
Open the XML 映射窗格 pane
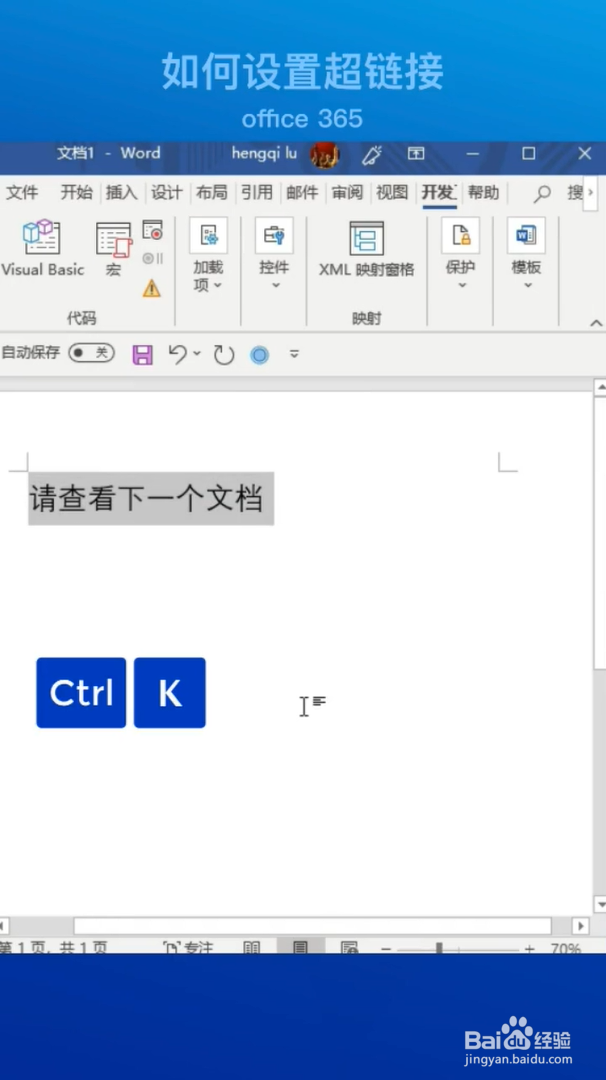(366, 249)
